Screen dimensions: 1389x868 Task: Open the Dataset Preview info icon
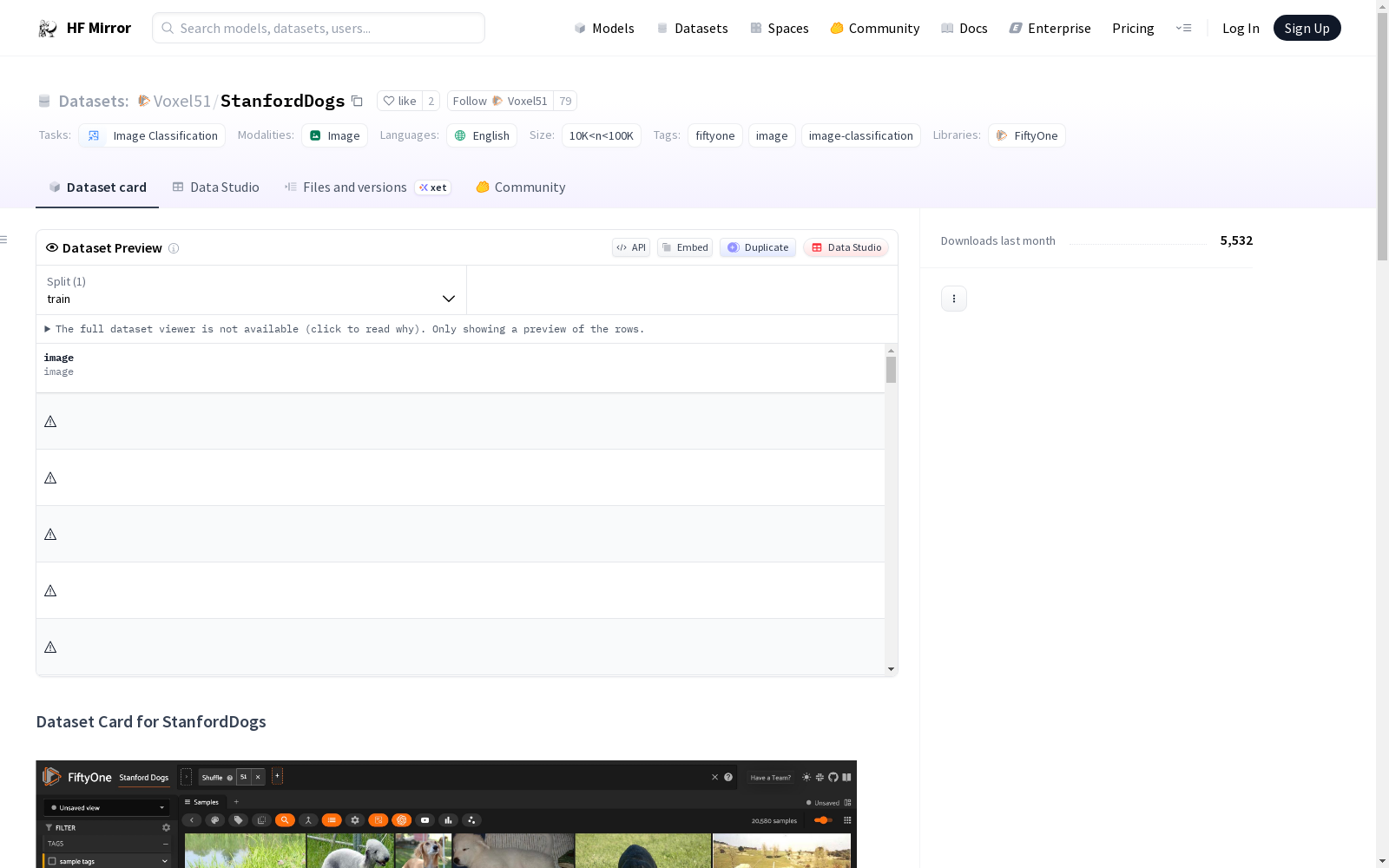click(x=174, y=248)
